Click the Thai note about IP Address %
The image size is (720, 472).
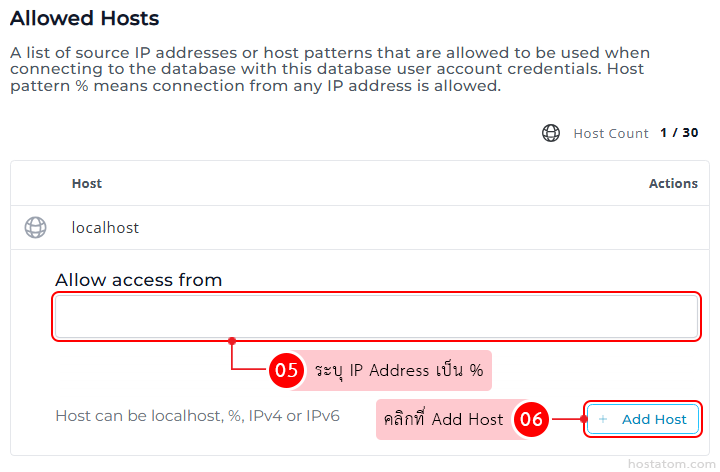(399, 370)
